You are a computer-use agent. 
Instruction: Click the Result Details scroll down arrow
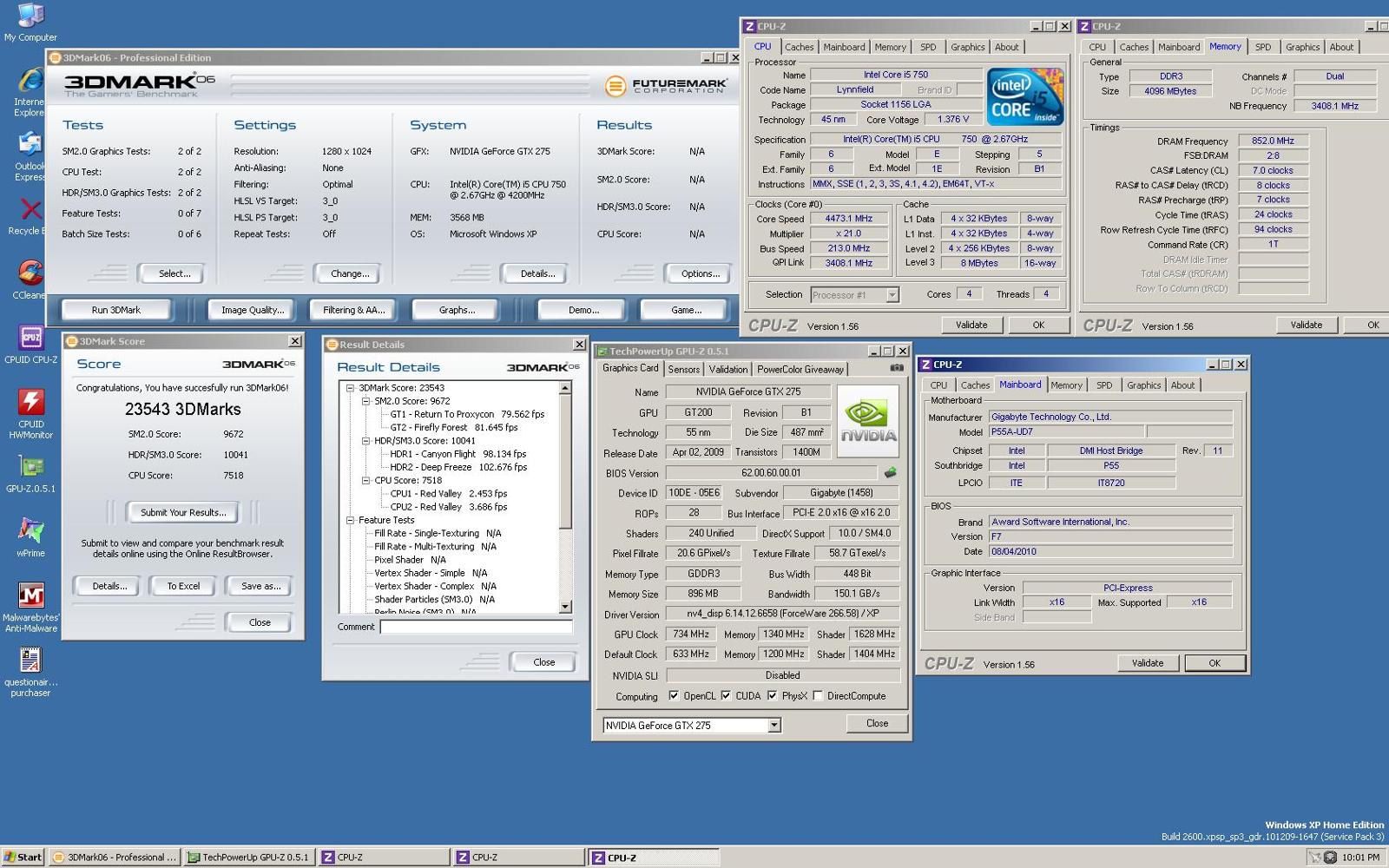click(x=565, y=607)
